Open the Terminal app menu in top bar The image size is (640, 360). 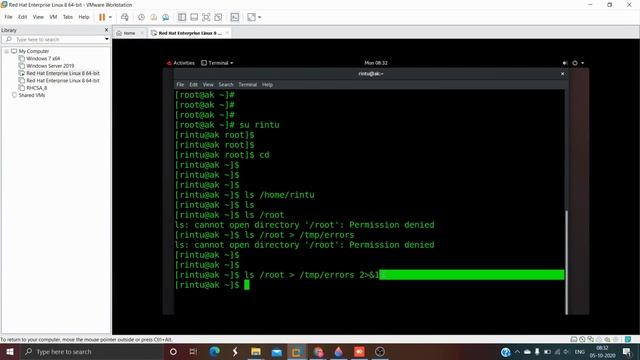[217, 63]
